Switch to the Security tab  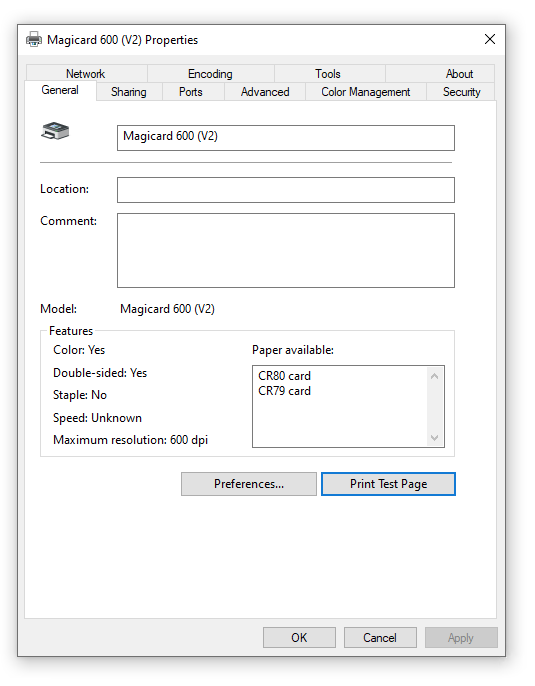pos(462,92)
